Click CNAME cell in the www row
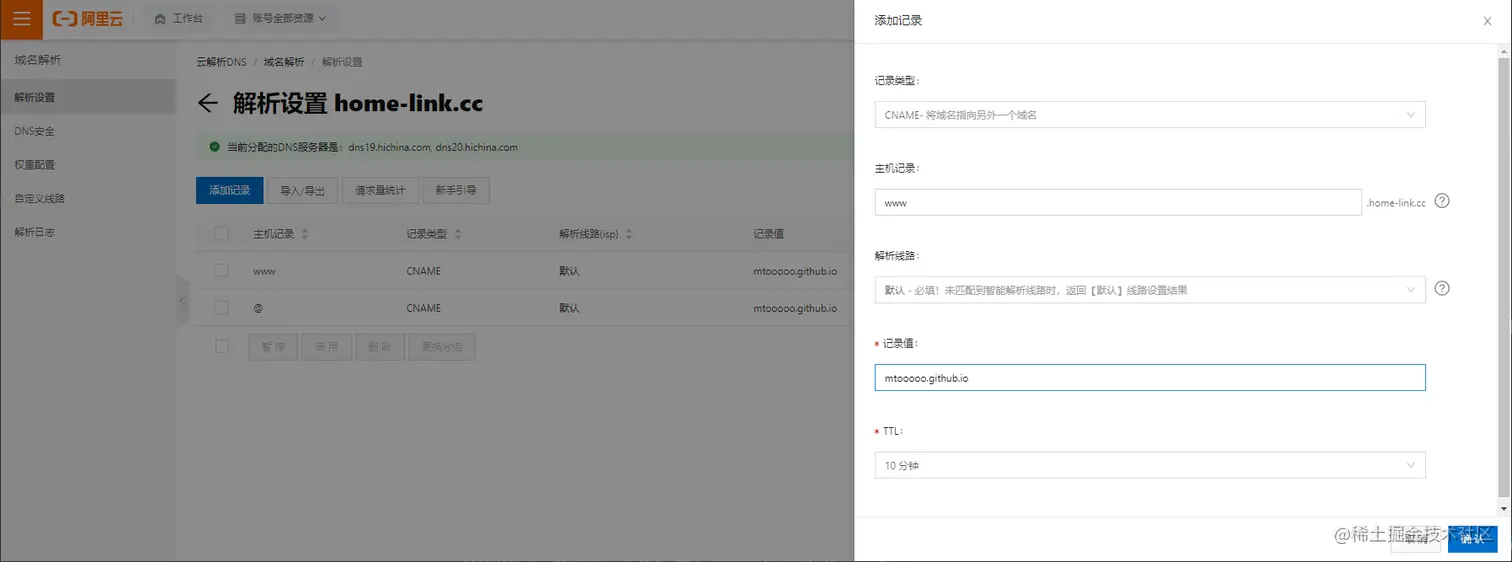Image resolution: width=1512 pixels, height=562 pixels. (x=423, y=271)
